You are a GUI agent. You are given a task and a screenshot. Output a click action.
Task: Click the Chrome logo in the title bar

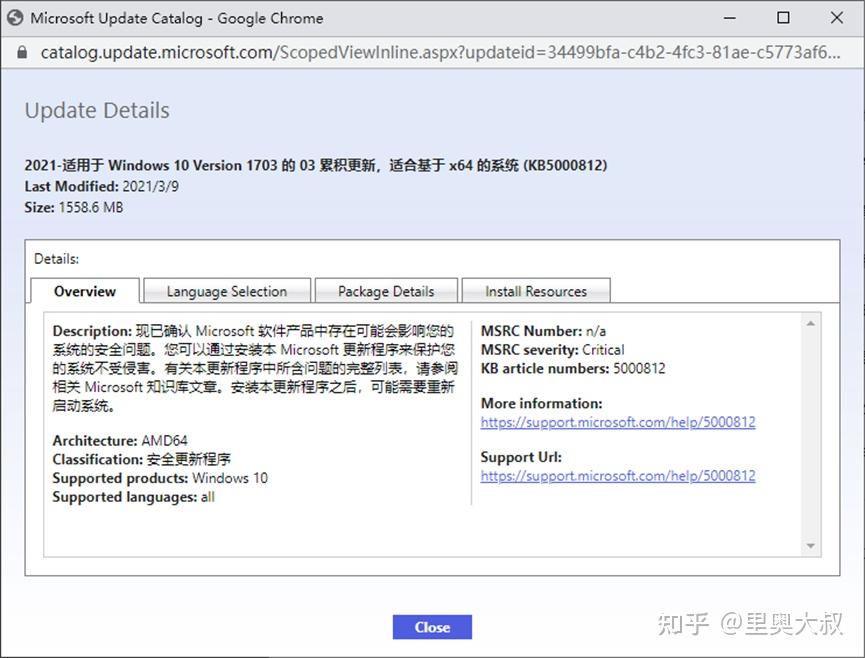click(16, 17)
